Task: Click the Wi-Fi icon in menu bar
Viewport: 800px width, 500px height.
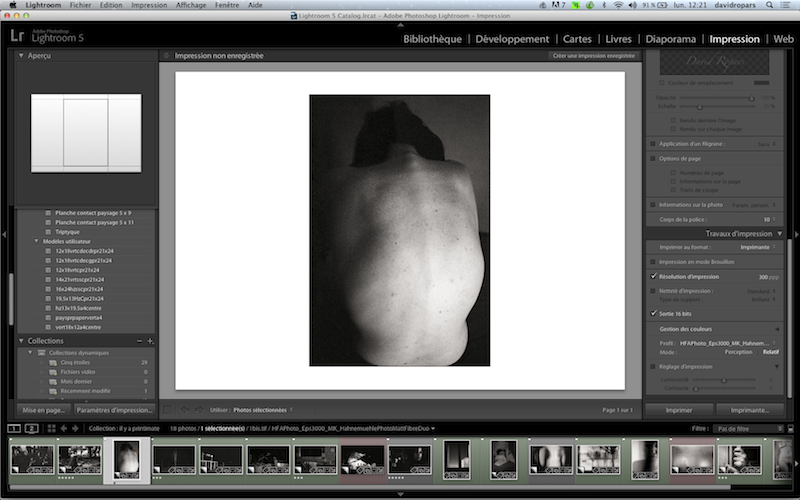Action: (x=618, y=5)
